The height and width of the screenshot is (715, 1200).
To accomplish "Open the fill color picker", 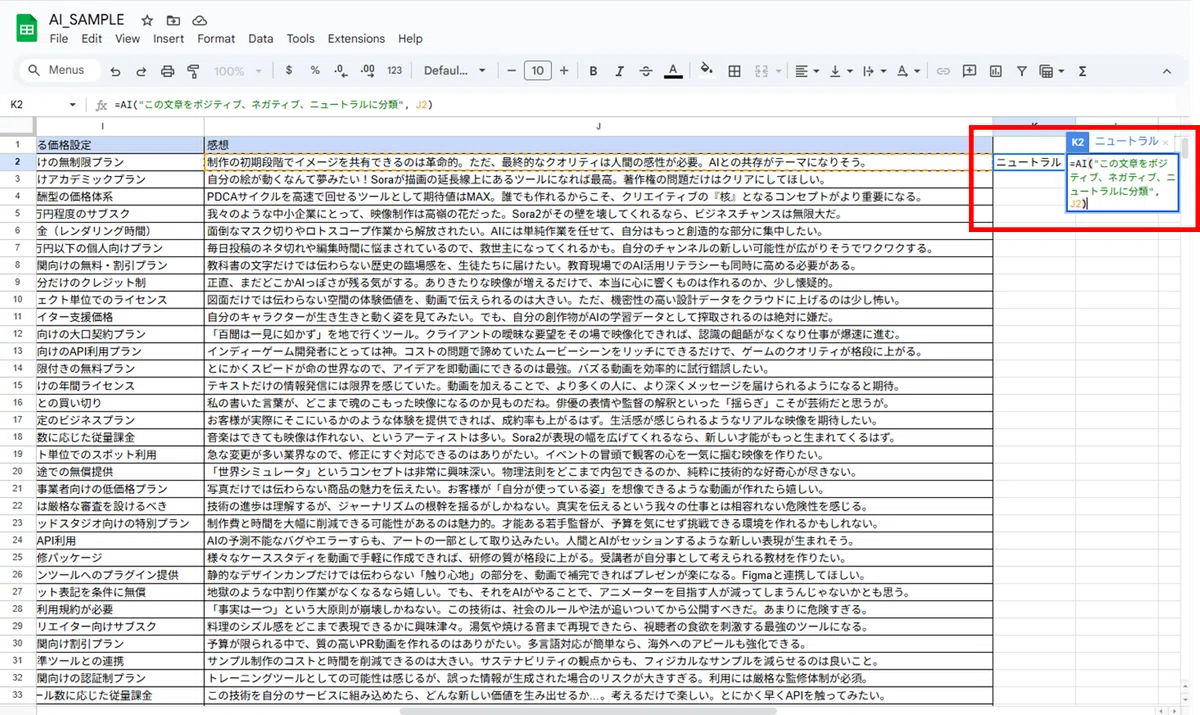I will click(707, 71).
